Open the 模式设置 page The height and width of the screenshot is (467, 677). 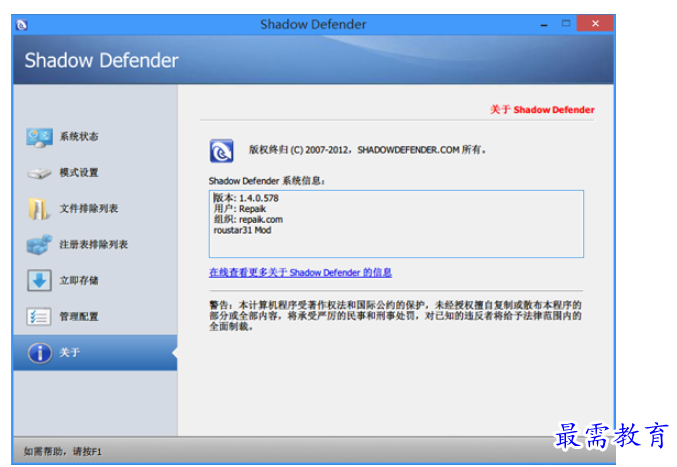[95, 173]
